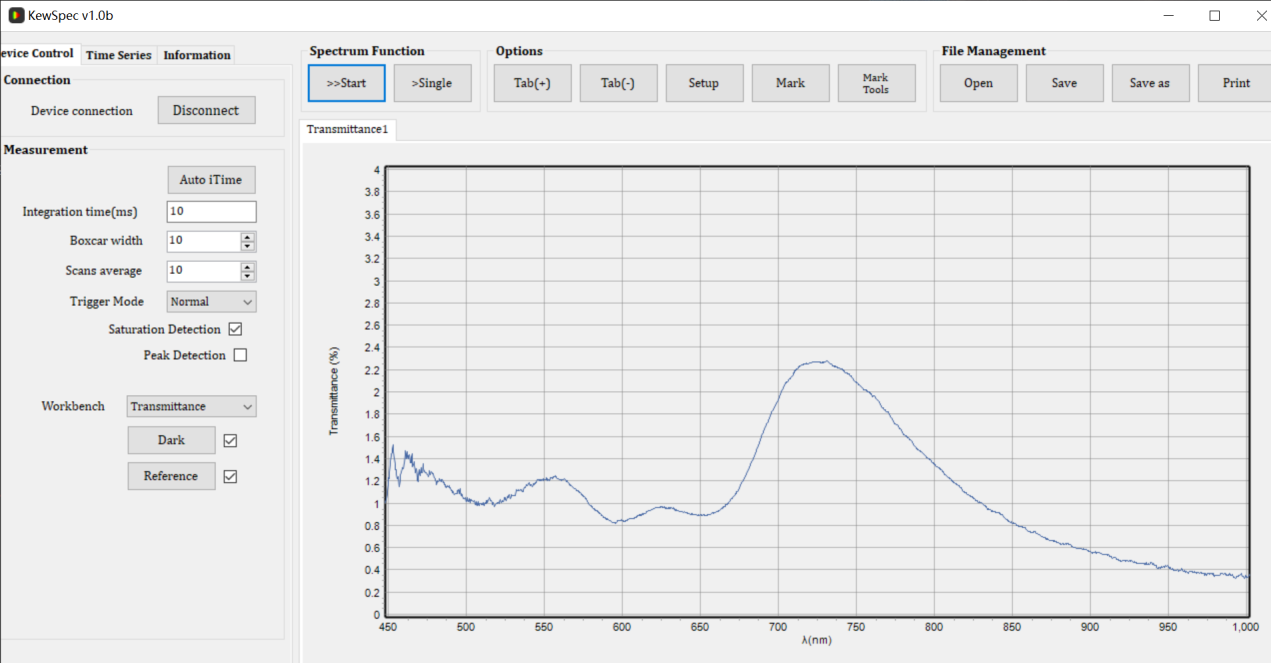The image size is (1271, 663).
Task: Open the Workbench Transmittance dropdown
Action: click(192, 406)
